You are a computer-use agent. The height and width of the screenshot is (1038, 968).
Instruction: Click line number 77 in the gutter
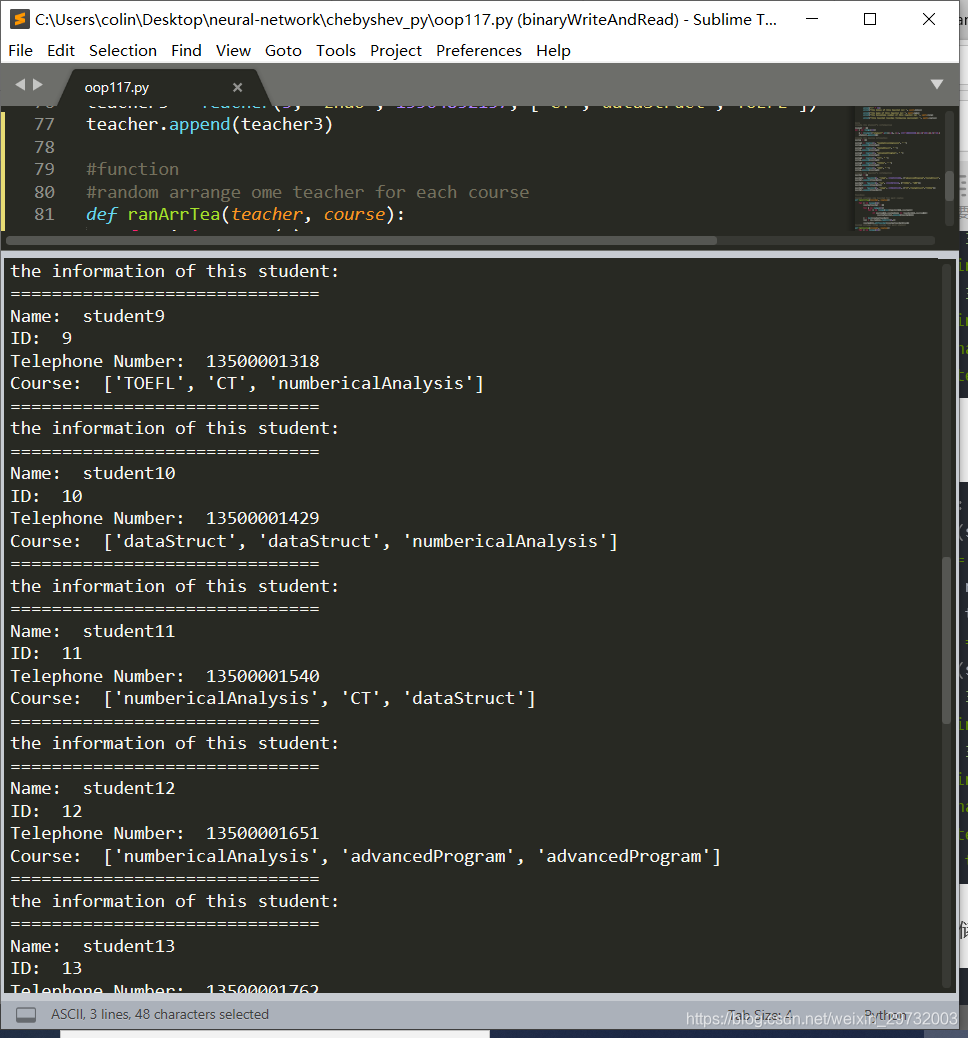[x=44, y=124]
